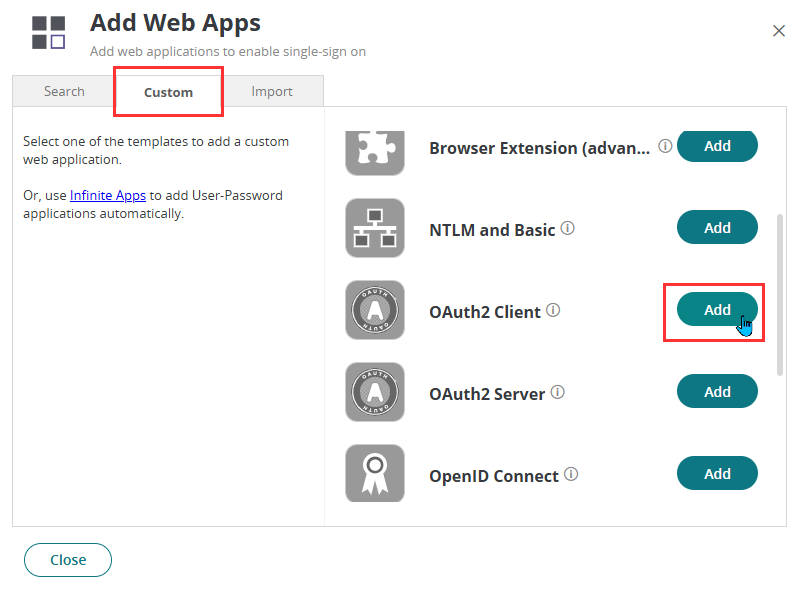
Task: Open the Infinite Apps link
Action: point(108,195)
